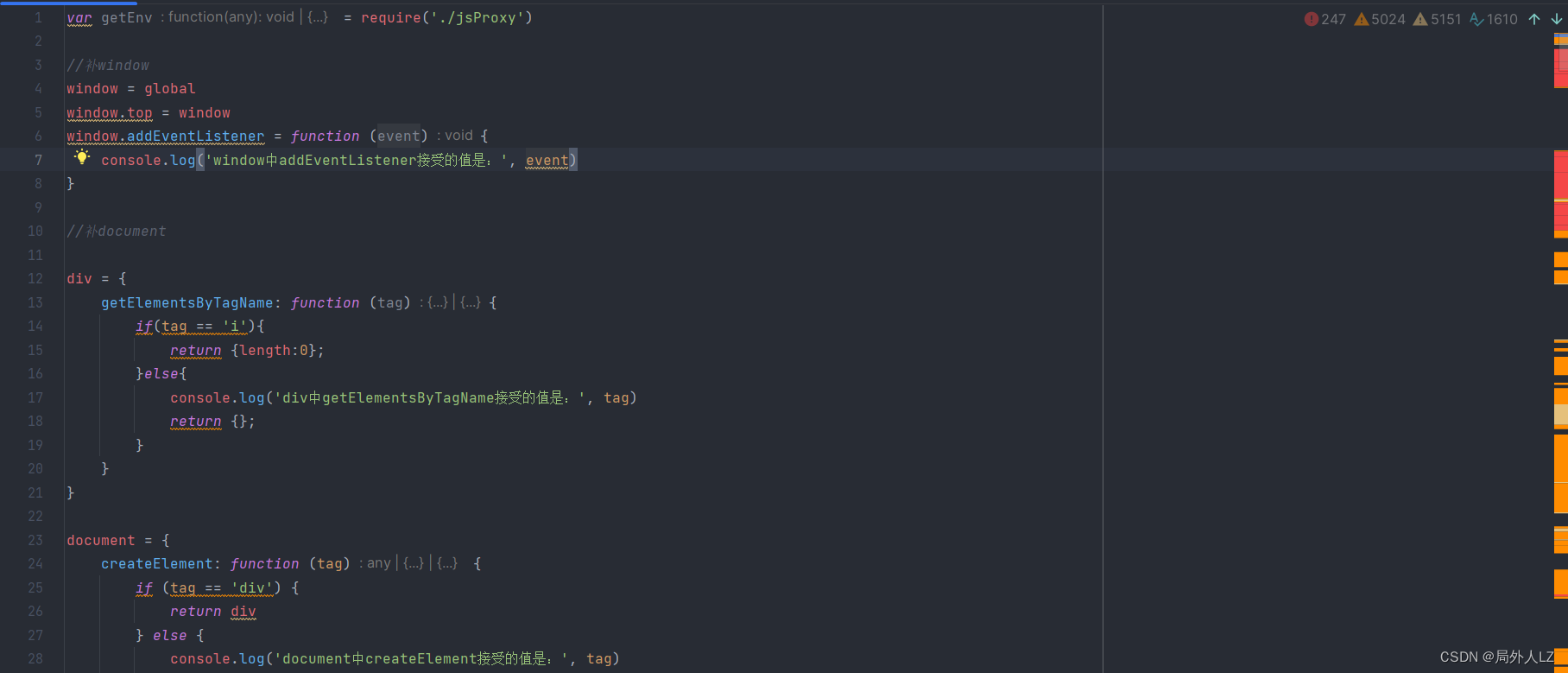1568x673 pixels.
Task: Expand the {...} hint right after the colon on line 13
Action: click(x=438, y=302)
